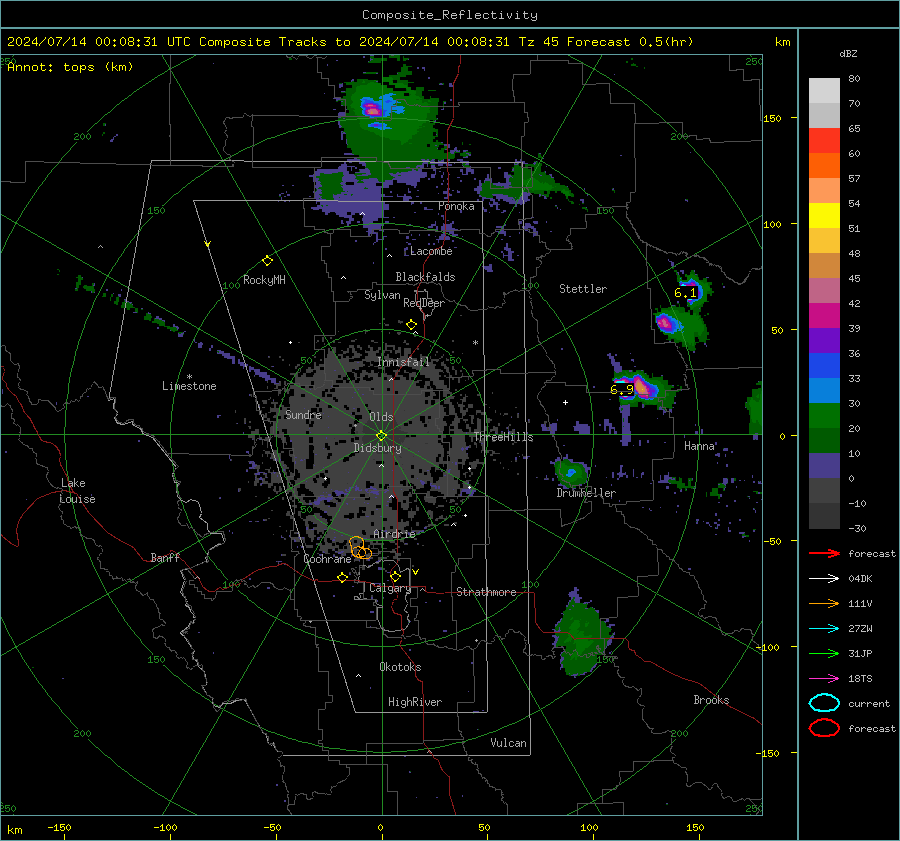
Task: Click the Drumheller city label
Action: [x=586, y=493]
